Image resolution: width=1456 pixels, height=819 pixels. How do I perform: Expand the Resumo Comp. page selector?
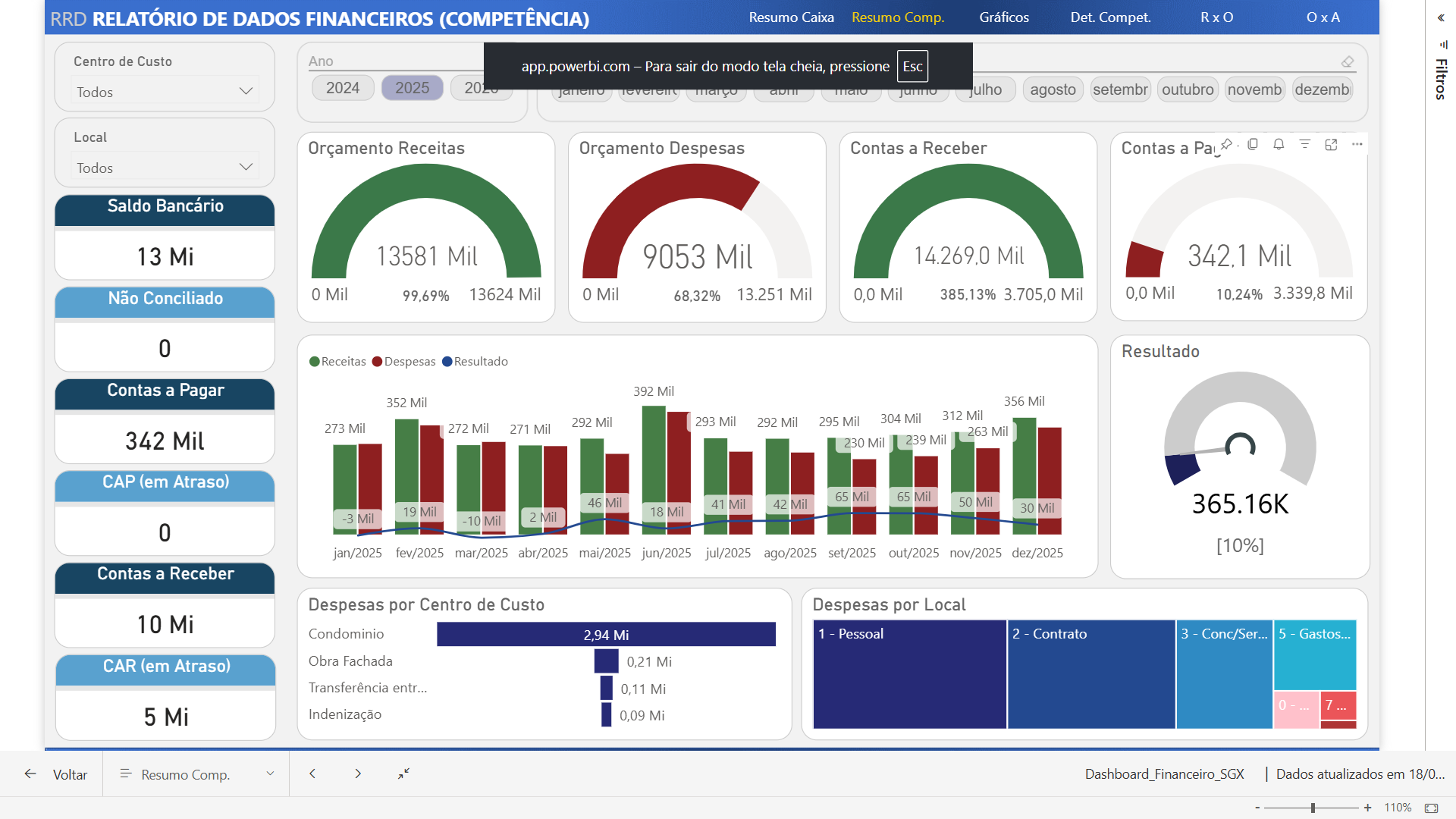[x=270, y=773]
